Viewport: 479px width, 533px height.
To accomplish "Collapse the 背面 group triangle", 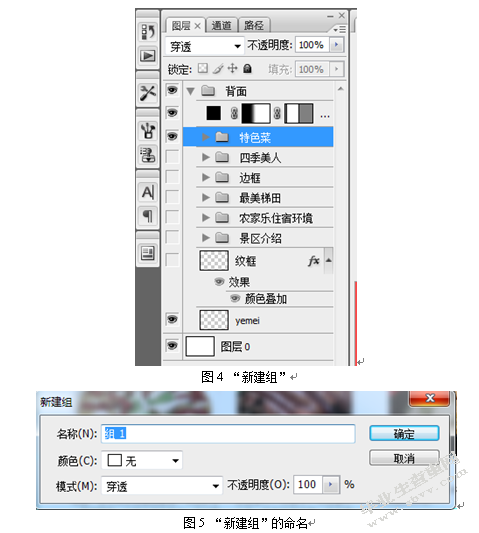I will point(190,91).
